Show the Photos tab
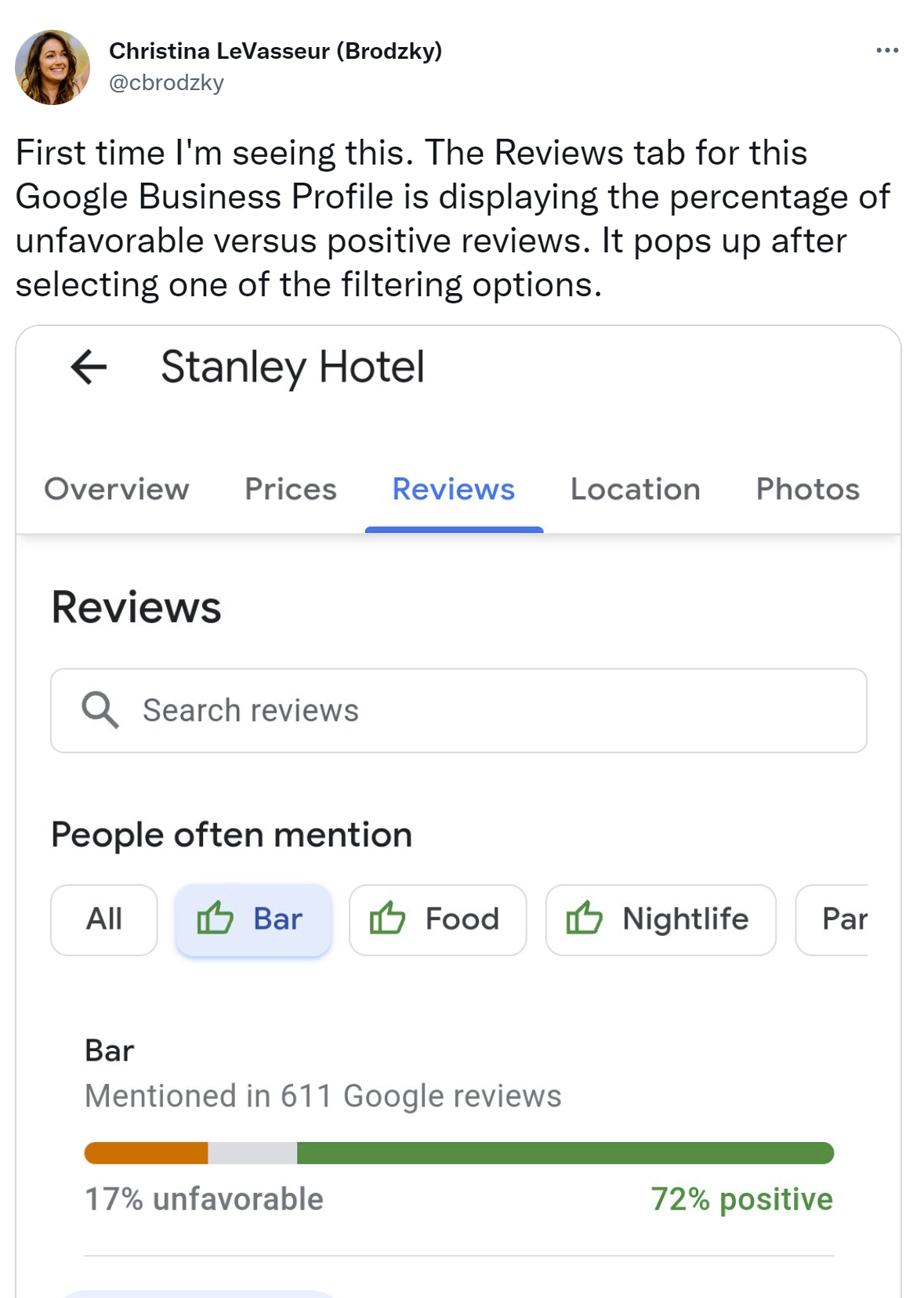The image size is (924, 1298). [807, 489]
